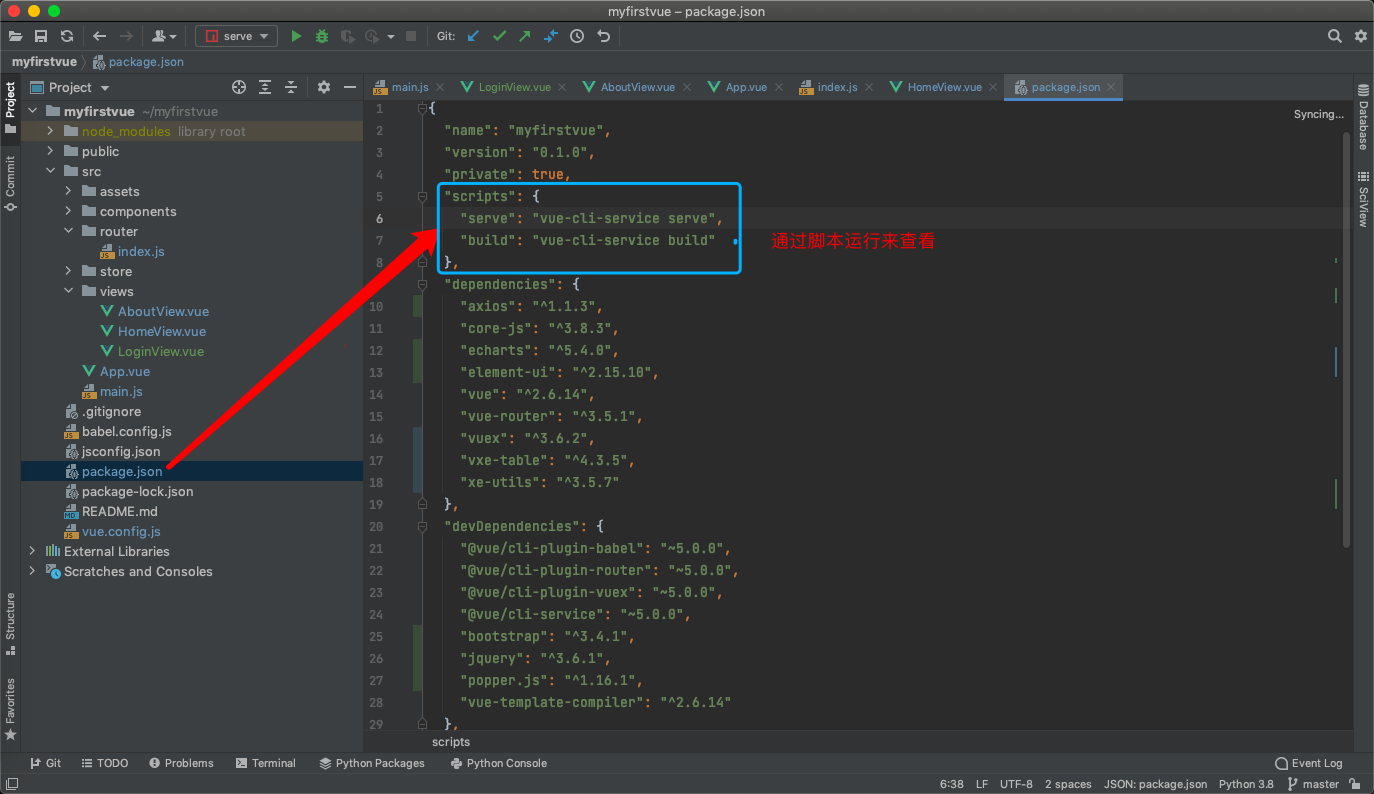Run the serve configuration with the green play icon
Viewport: 1374px width, 794px height.
[x=296, y=36]
